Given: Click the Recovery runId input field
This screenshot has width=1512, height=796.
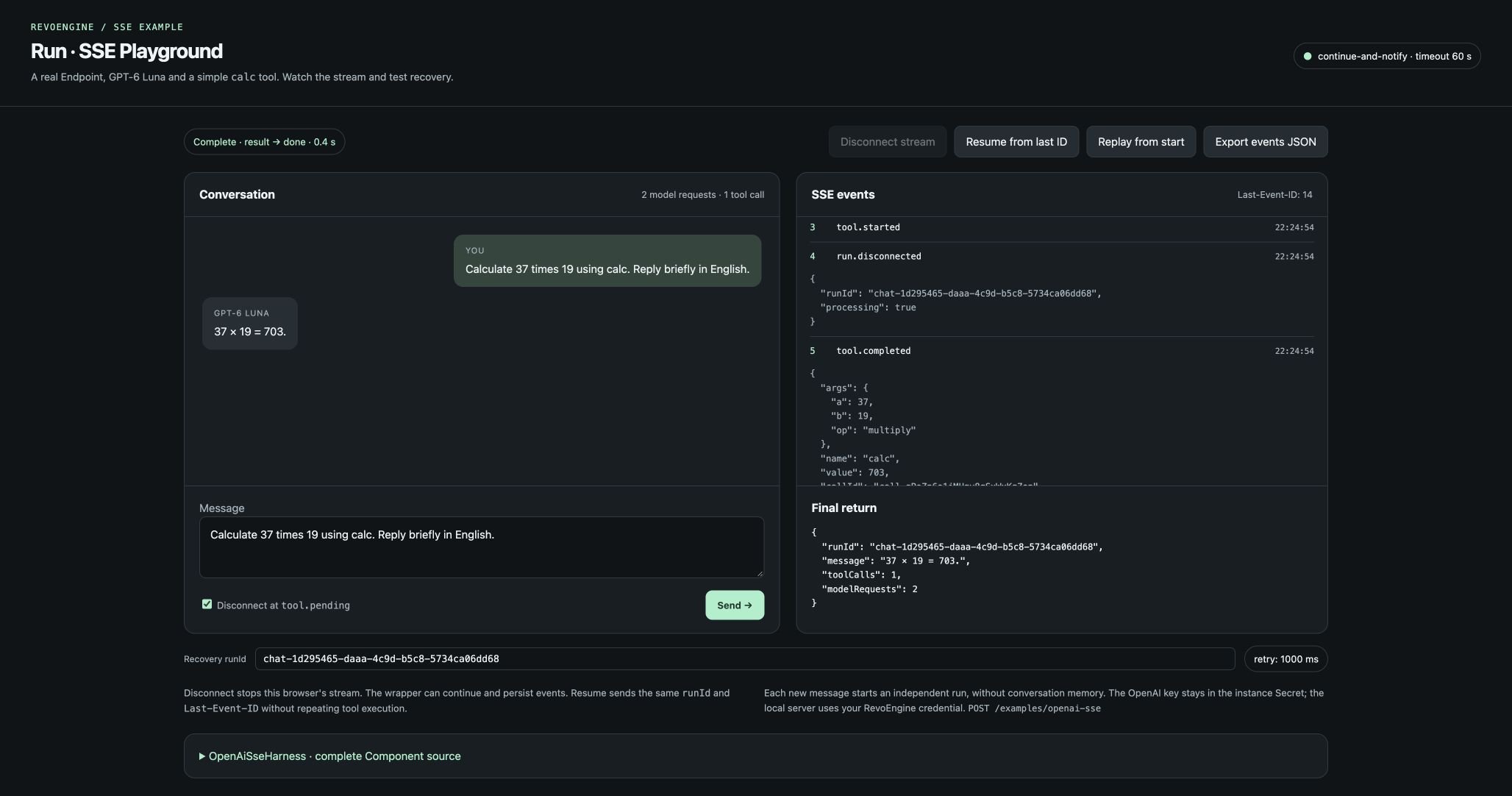Looking at the screenshot, I should point(745,659).
